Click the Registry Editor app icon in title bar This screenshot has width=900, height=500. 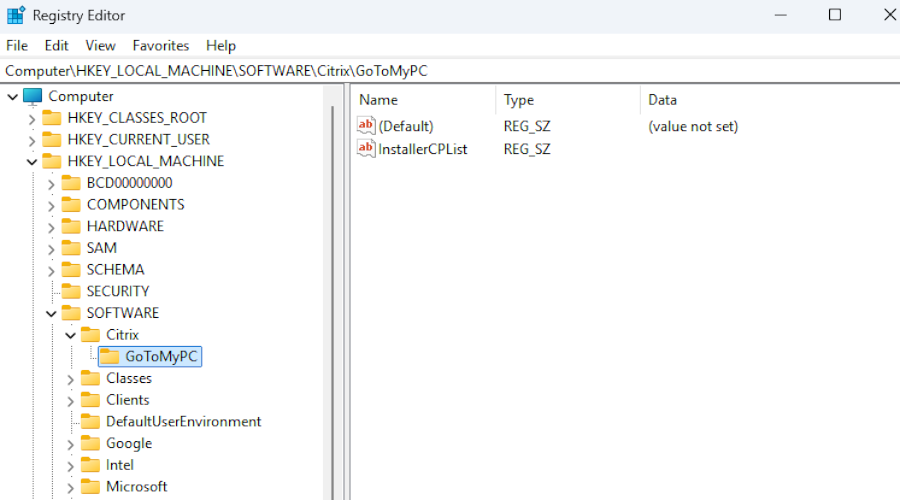tap(16, 15)
